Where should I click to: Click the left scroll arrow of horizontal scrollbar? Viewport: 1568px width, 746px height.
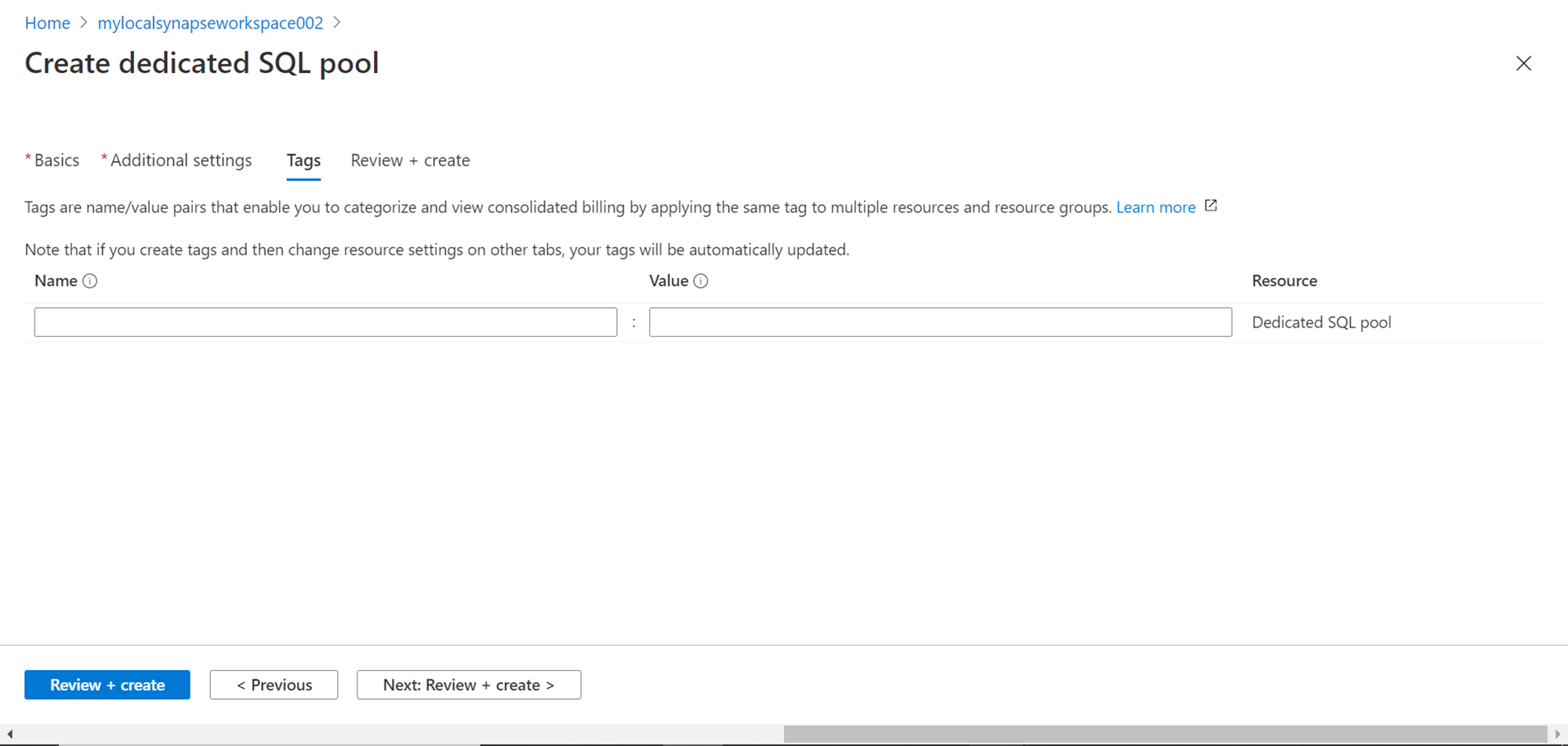pyautogui.click(x=9, y=734)
